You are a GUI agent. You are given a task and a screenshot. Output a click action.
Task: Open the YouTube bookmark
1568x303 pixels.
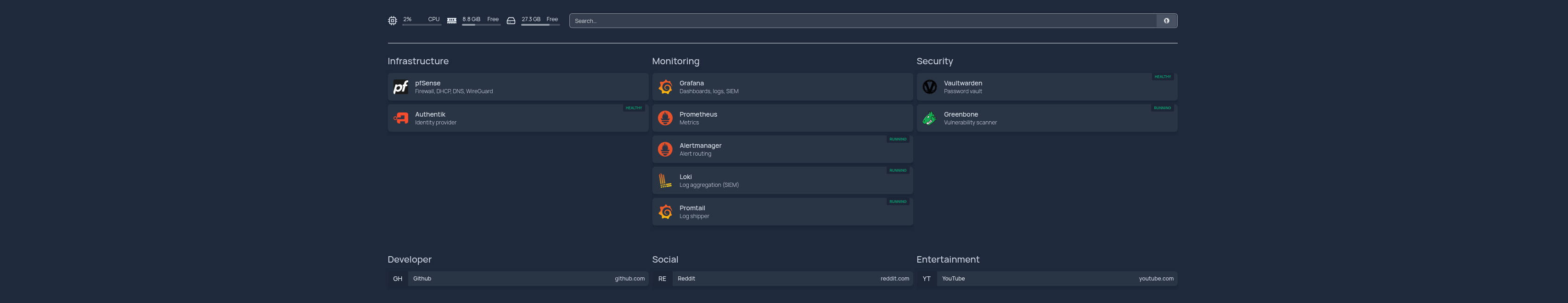1047,279
